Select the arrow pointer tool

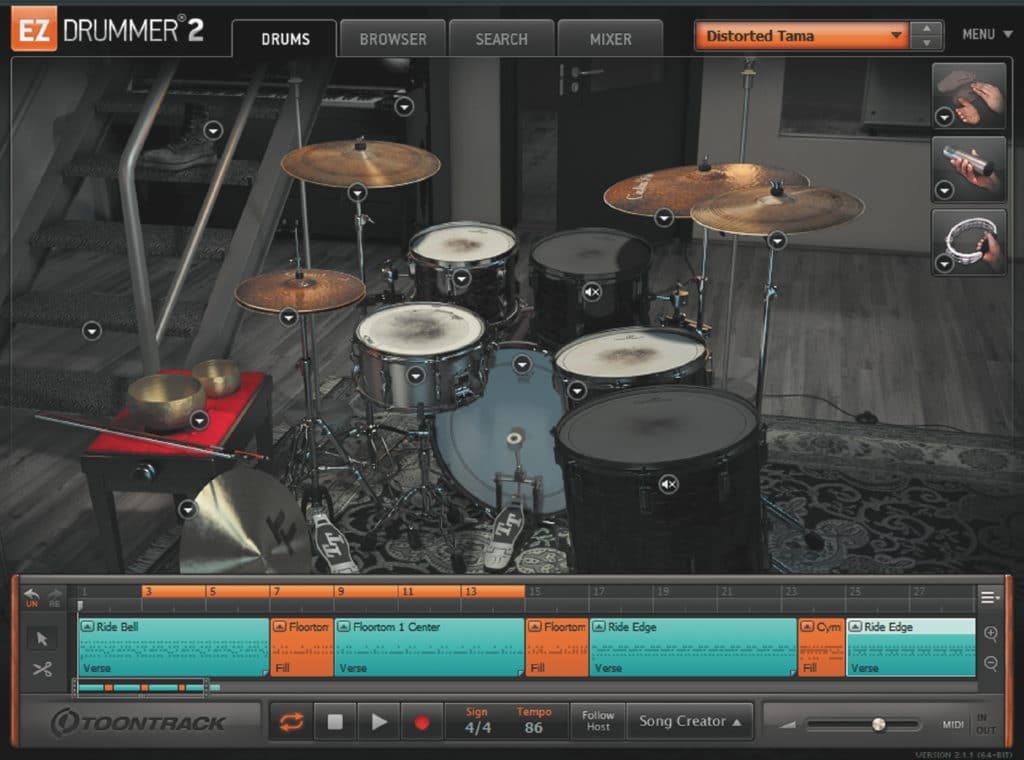pyautogui.click(x=42, y=638)
